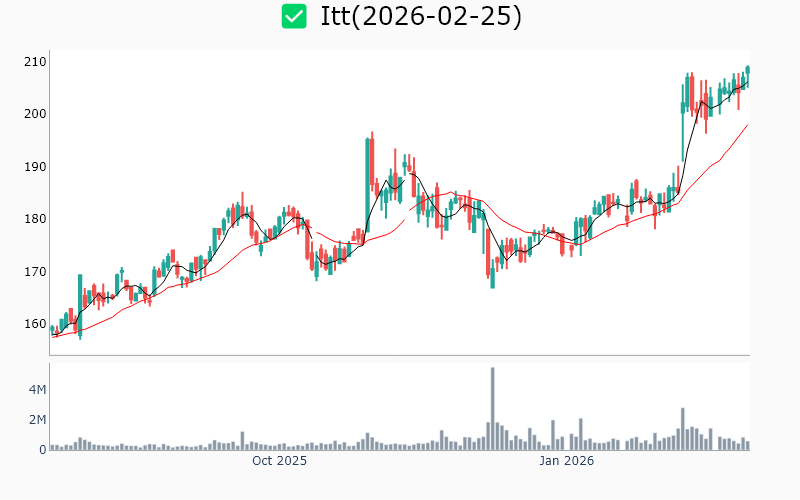The image size is (800, 500).
Task: Click the Oct 2025 date axis label
Action: 279,461
